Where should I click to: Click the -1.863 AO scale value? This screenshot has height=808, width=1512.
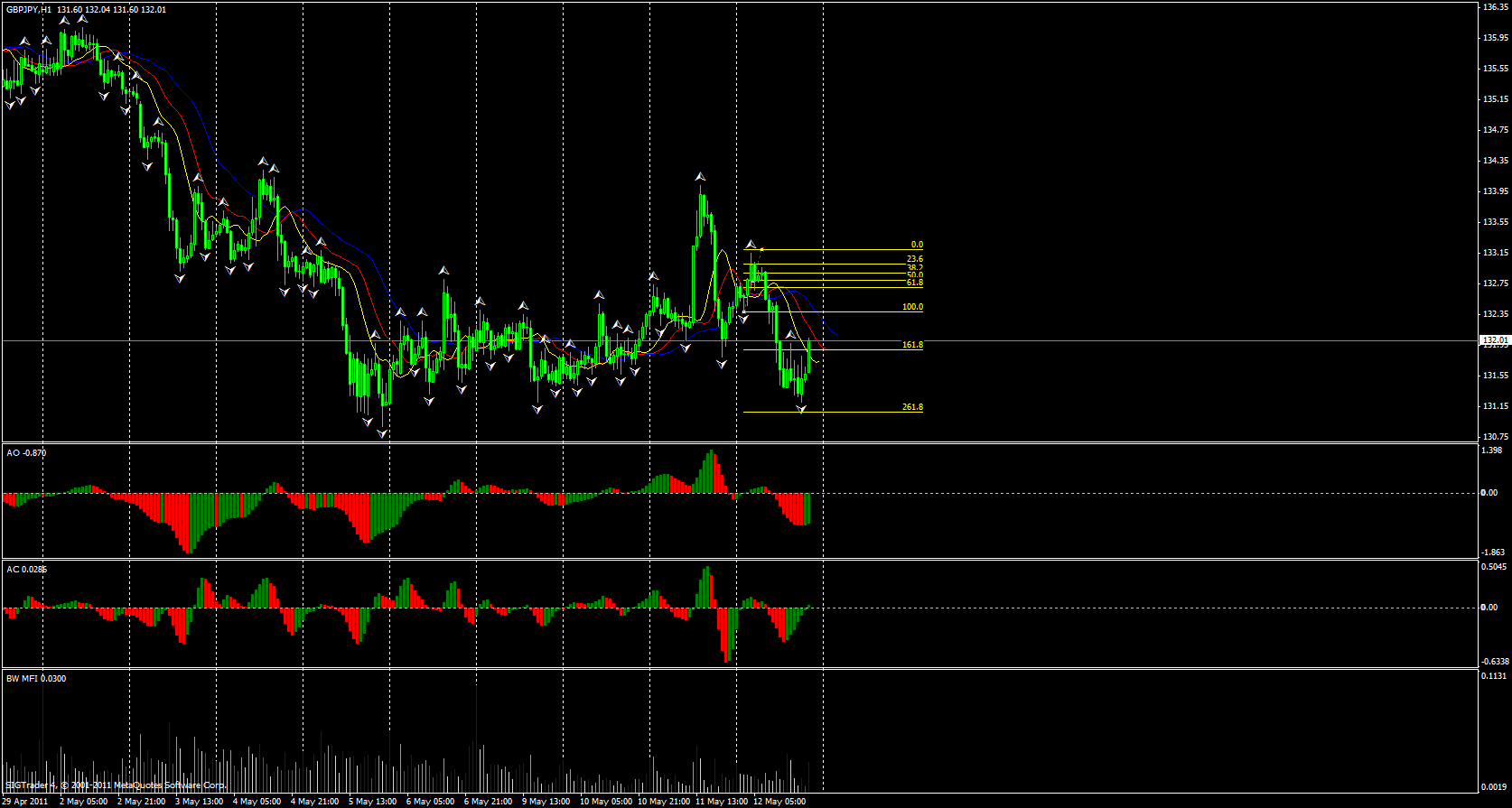[x=1495, y=552]
